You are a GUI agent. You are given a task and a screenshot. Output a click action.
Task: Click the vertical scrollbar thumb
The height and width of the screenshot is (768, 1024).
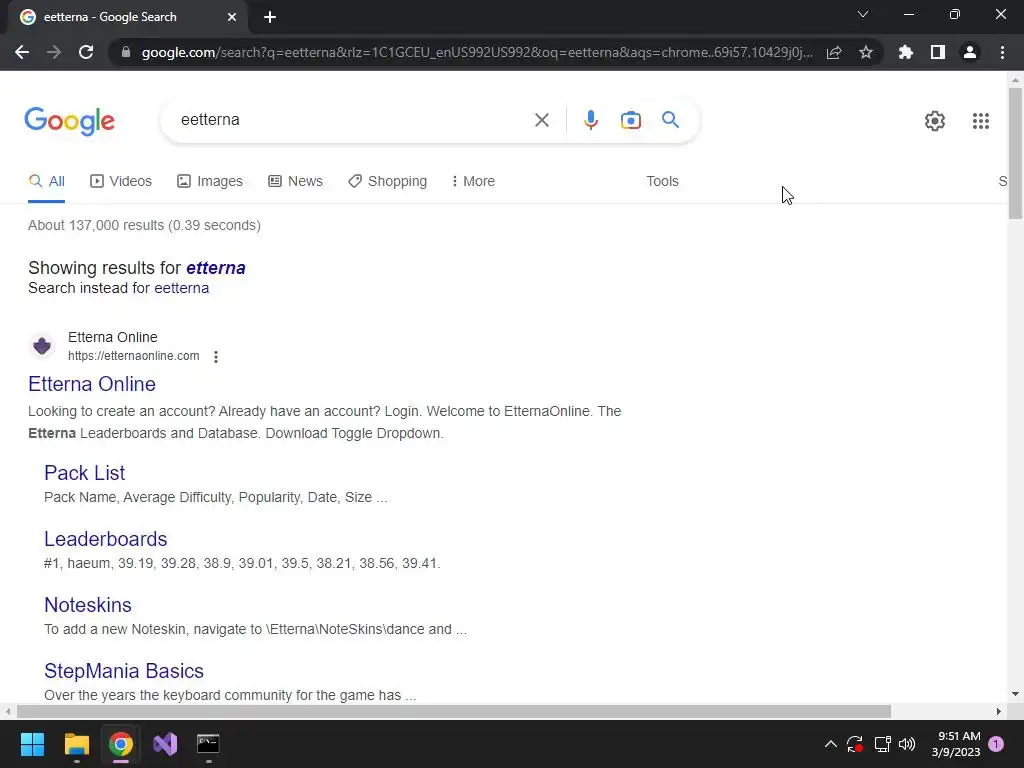tap(1015, 153)
